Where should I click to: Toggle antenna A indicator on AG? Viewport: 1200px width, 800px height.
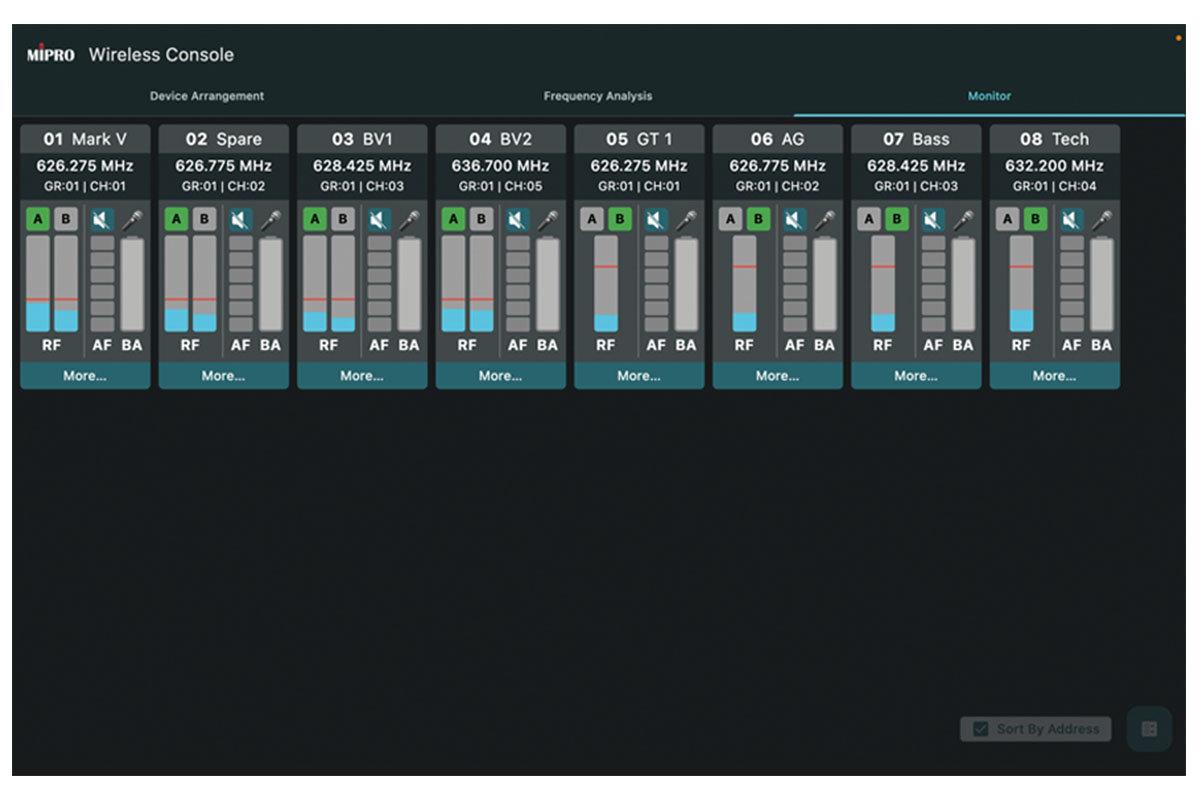pyautogui.click(x=730, y=220)
